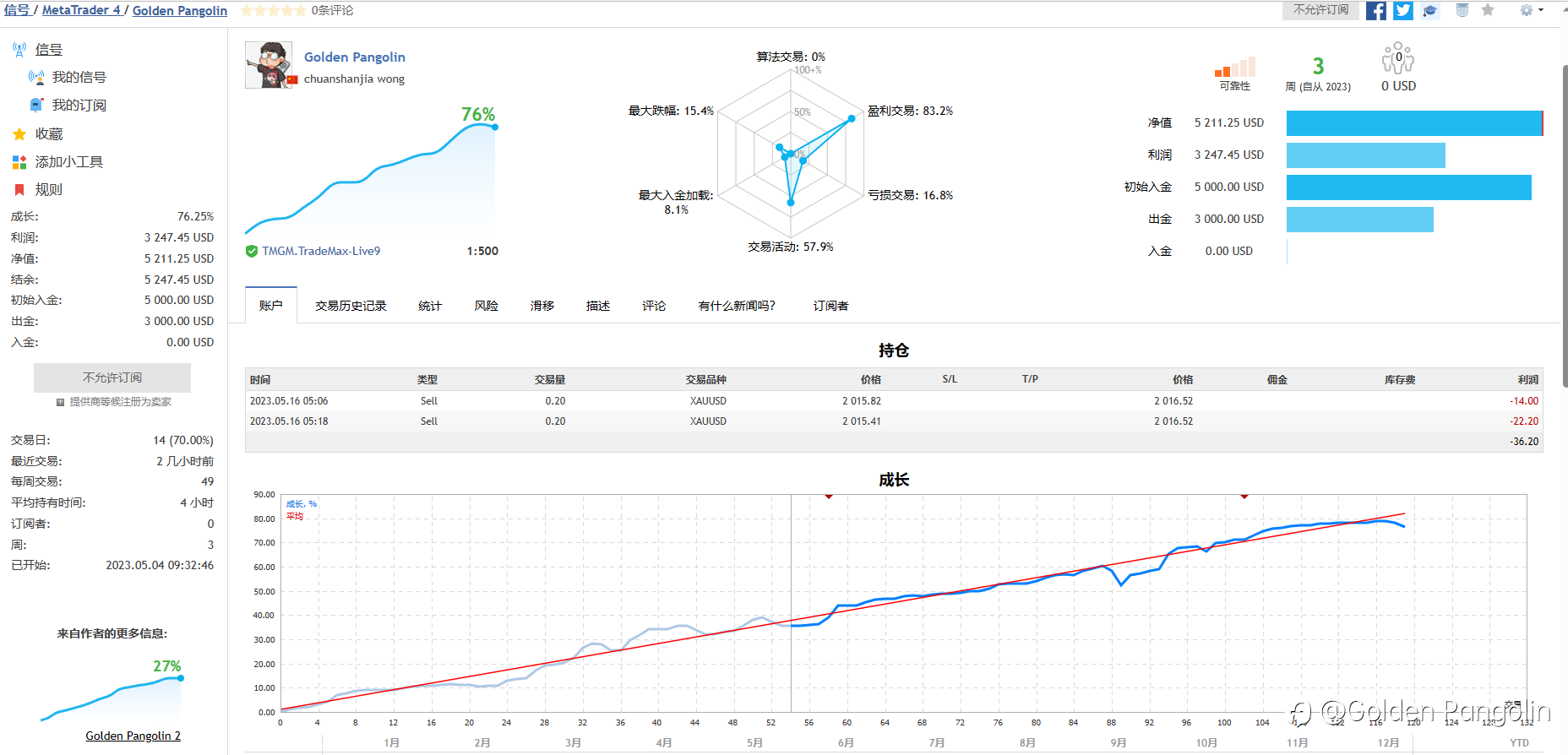Click the 1:500 leverage value
The width and height of the screenshot is (1568, 755).
(x=482, y=251)
